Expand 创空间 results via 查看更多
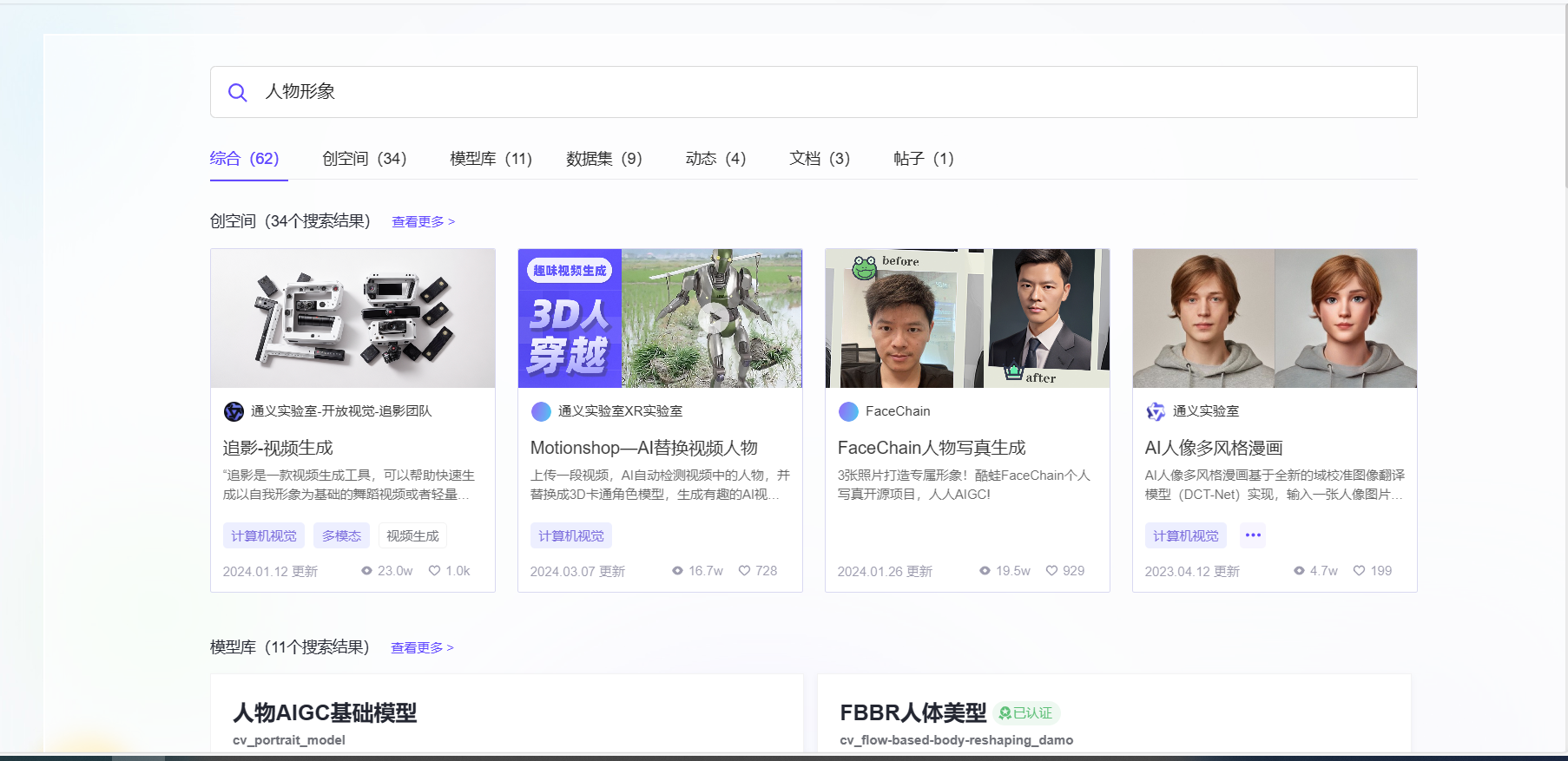Viewport: 1568px width, 761px height. click(423, 222)
